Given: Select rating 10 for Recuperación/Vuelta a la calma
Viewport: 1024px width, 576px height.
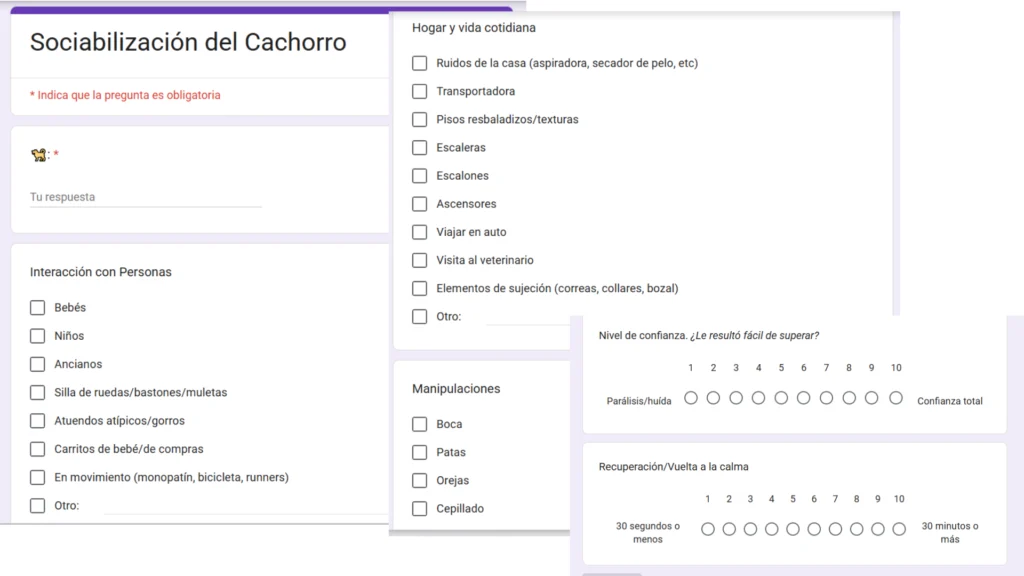Looking at the screenshot, I should (x=899, y=529).
